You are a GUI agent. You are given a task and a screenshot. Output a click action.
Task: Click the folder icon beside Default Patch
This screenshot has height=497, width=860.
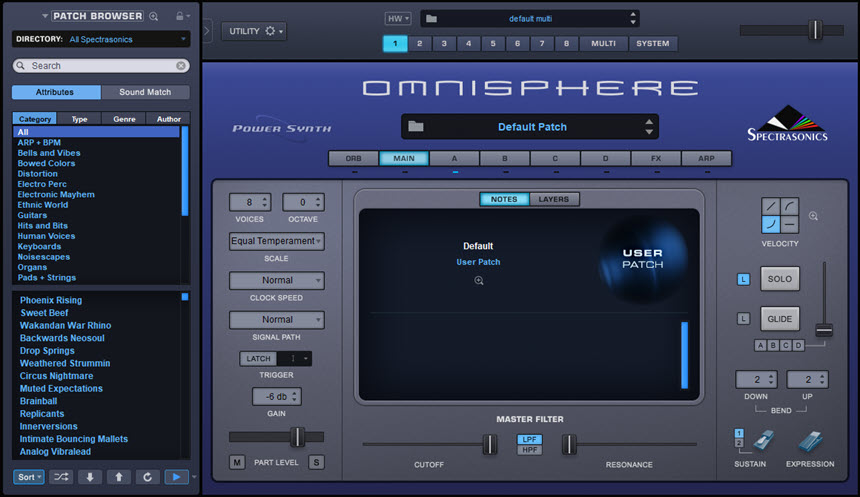tap(416, 127)
